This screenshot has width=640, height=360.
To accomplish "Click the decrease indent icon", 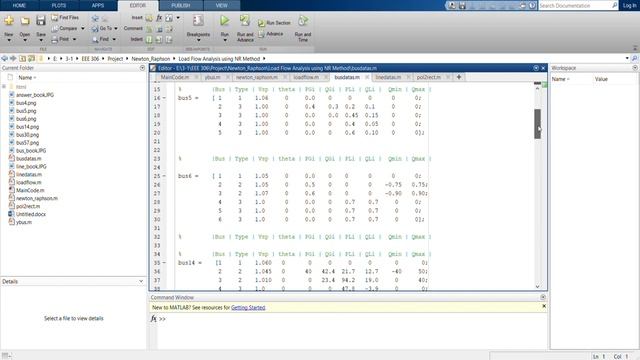I will (x=169, y=40).
